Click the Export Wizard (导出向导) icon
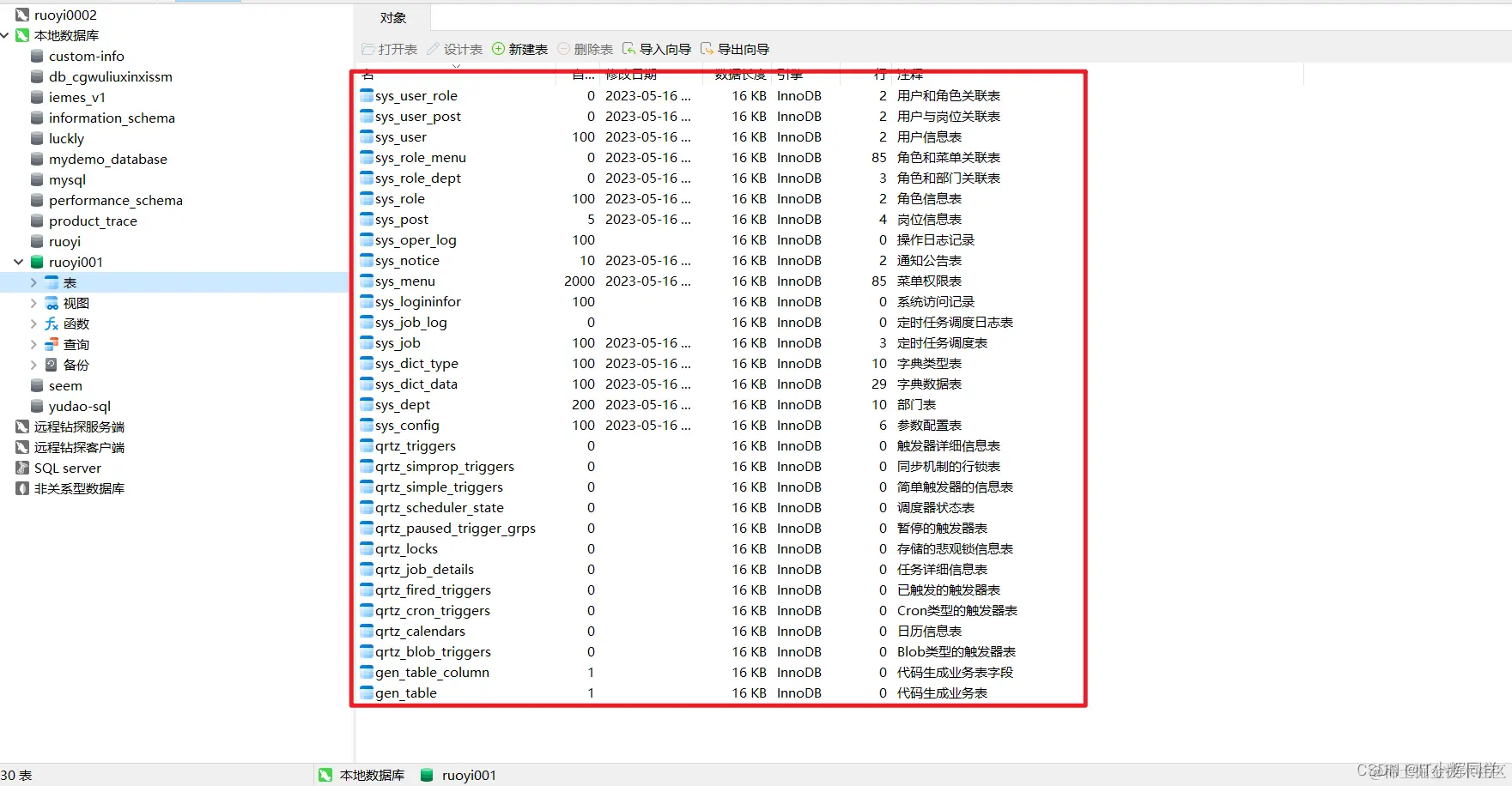1512x786 pixels. pos(707,49)
